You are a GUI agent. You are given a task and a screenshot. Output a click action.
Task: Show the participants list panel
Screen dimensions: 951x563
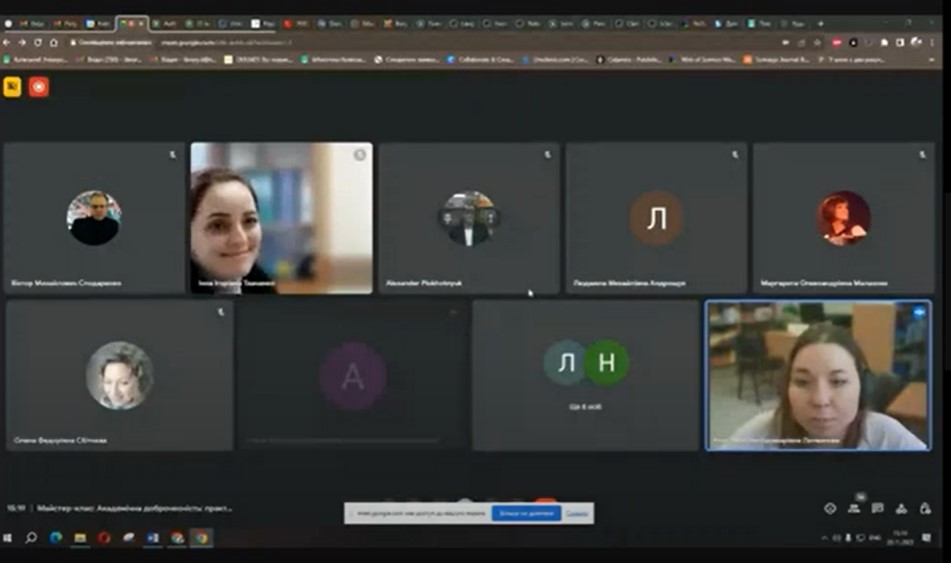[x=853, y=508]
